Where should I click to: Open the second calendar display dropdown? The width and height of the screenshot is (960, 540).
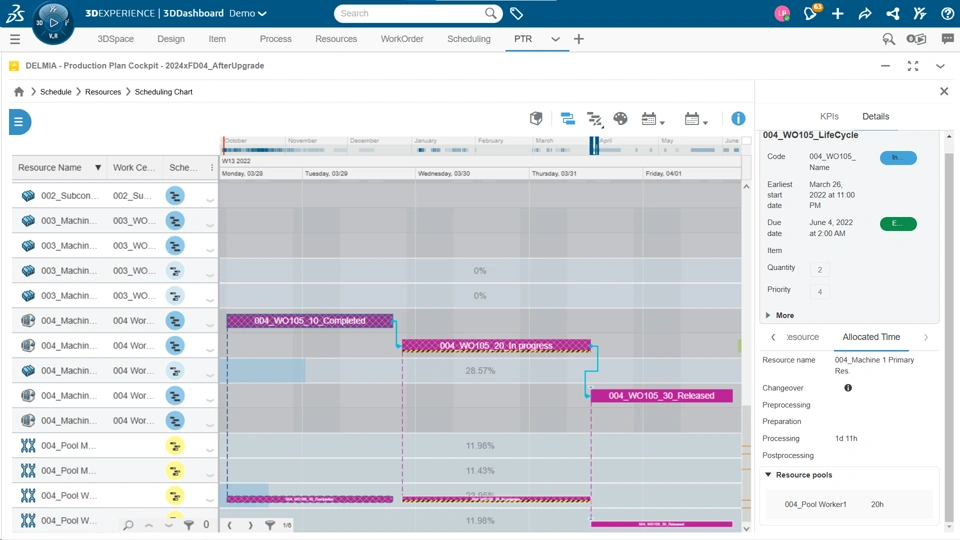696,119
